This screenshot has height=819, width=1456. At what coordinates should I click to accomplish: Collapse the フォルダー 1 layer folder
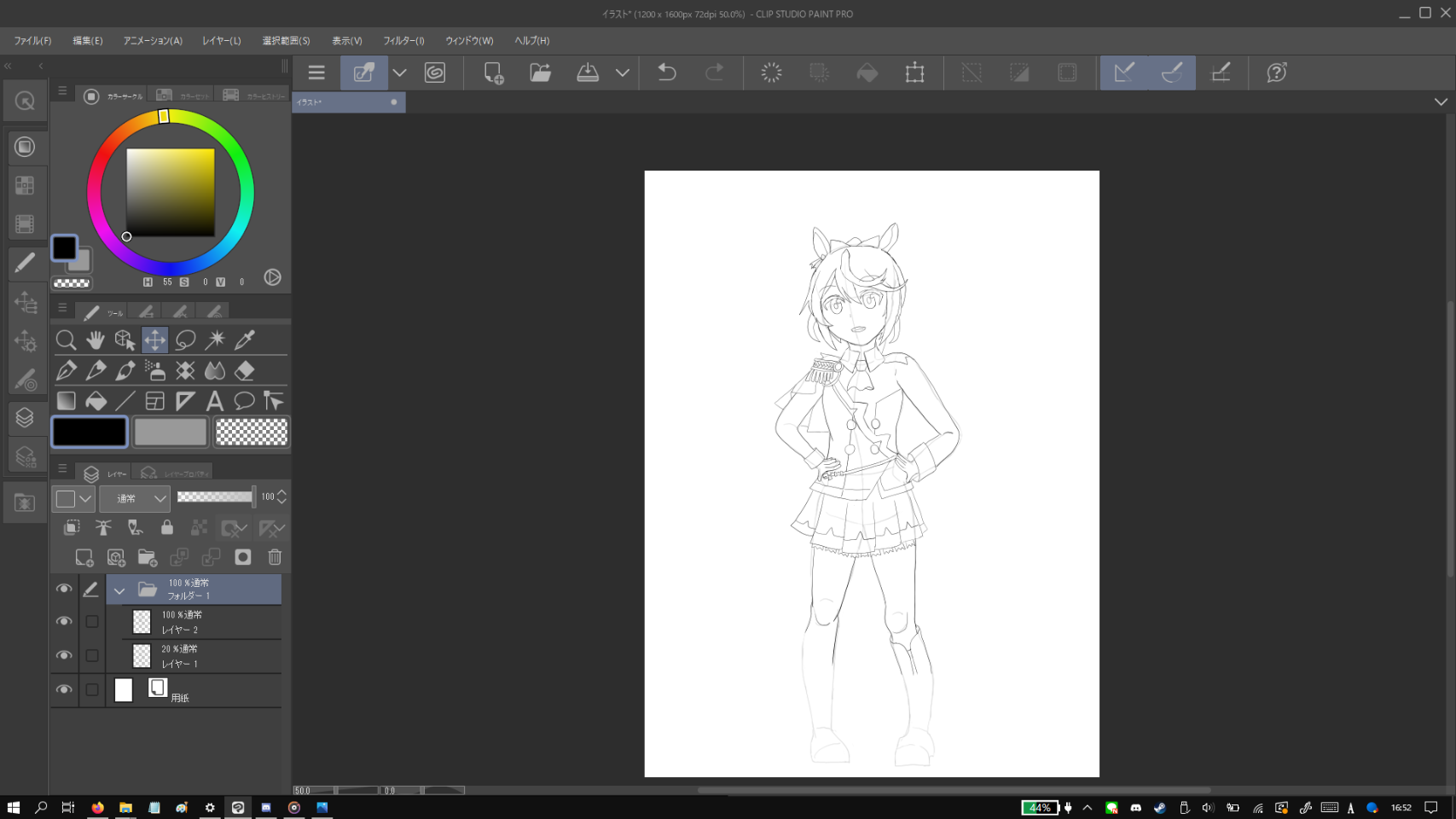tap(119, 590)
